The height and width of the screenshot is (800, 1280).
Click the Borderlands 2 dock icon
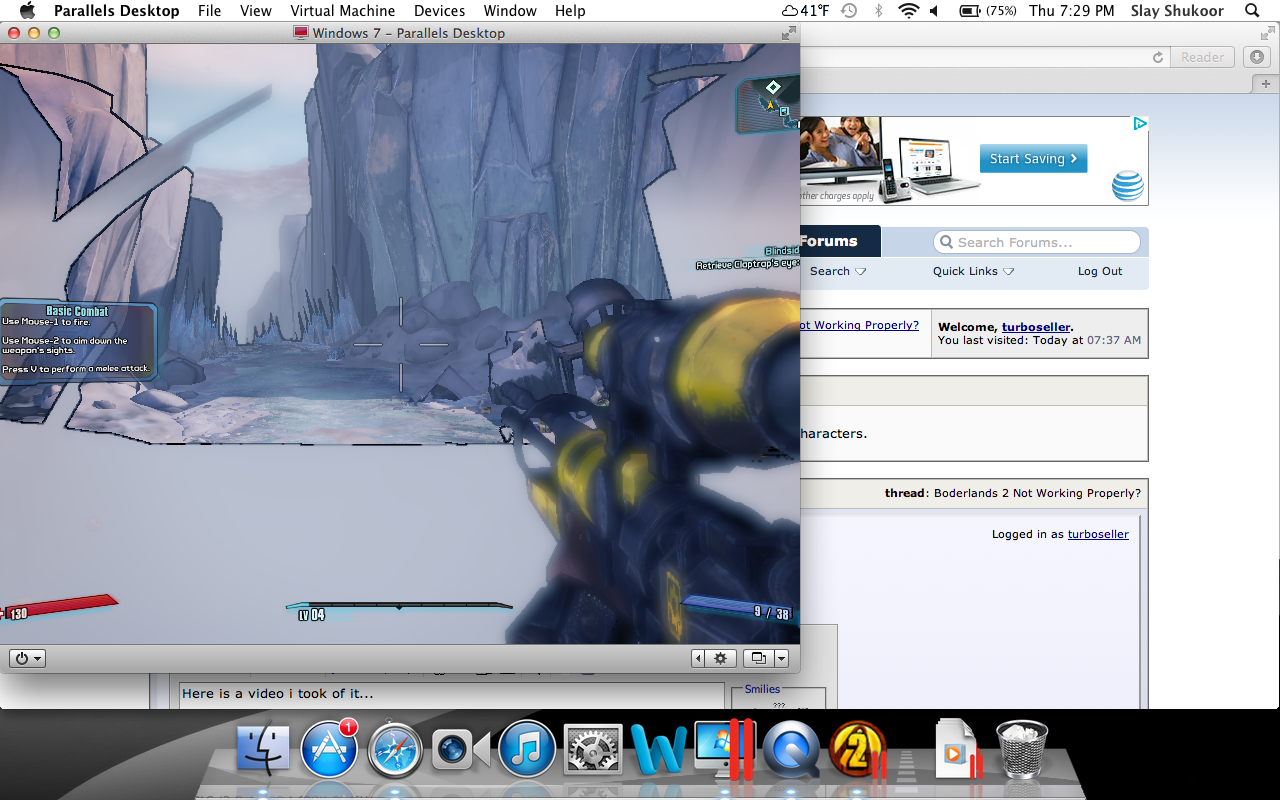857,749
